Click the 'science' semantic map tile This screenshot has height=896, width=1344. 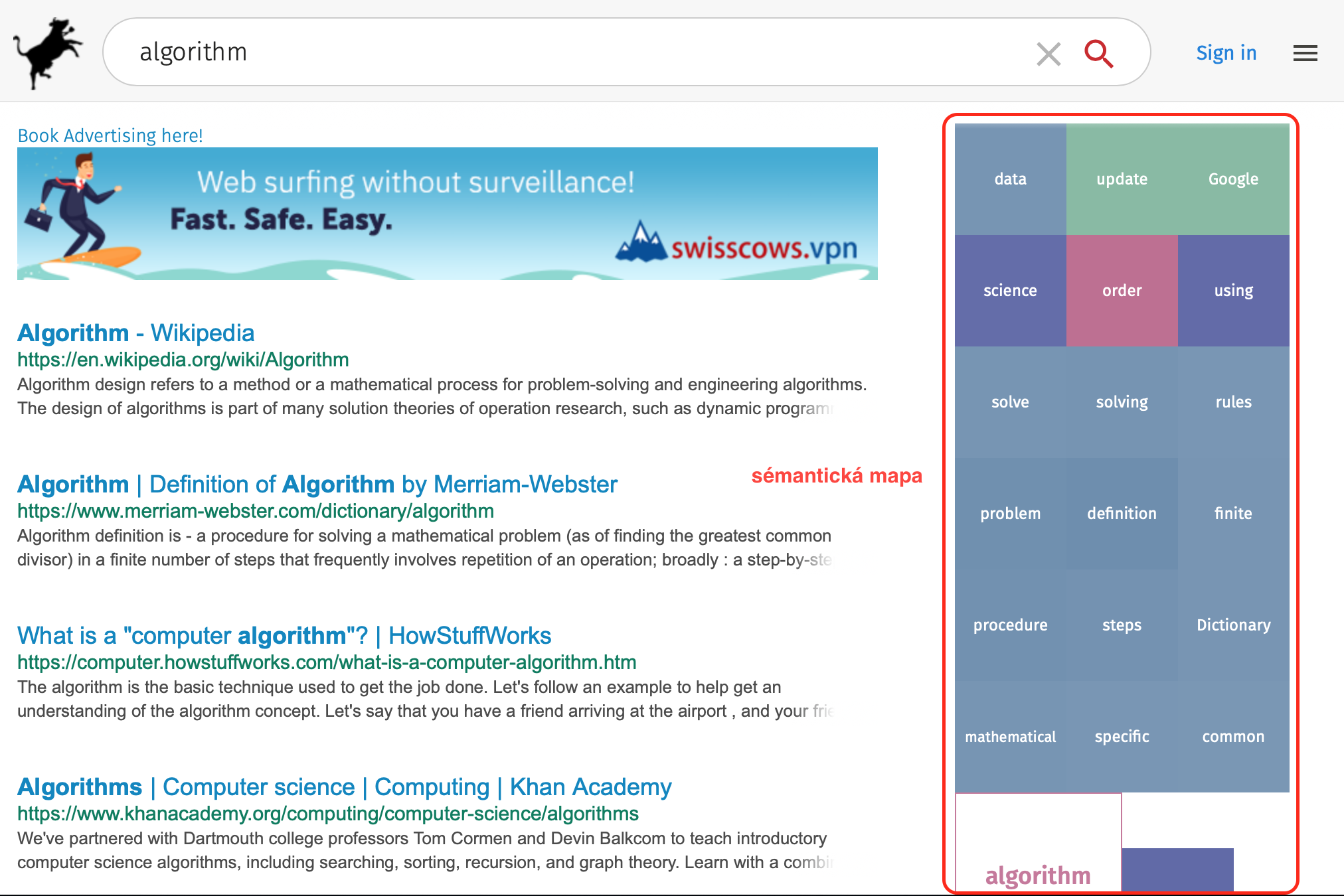click(1010, 291)
